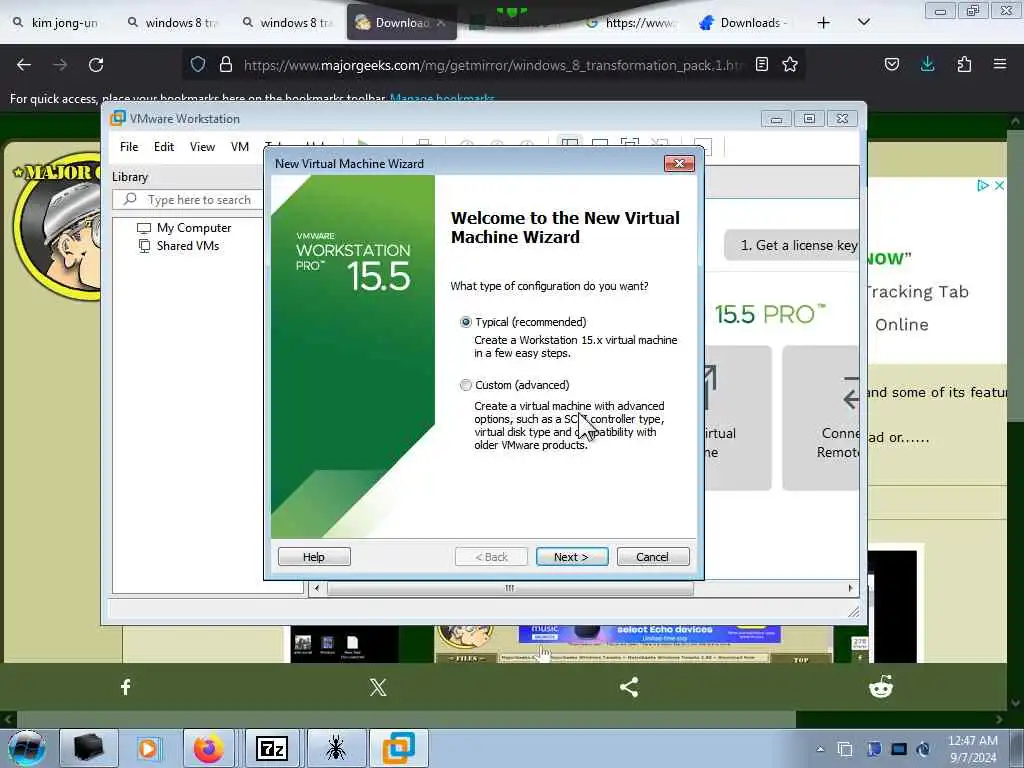
Task: Switch to the Downloads tab
Action: (x=745, y=23)
